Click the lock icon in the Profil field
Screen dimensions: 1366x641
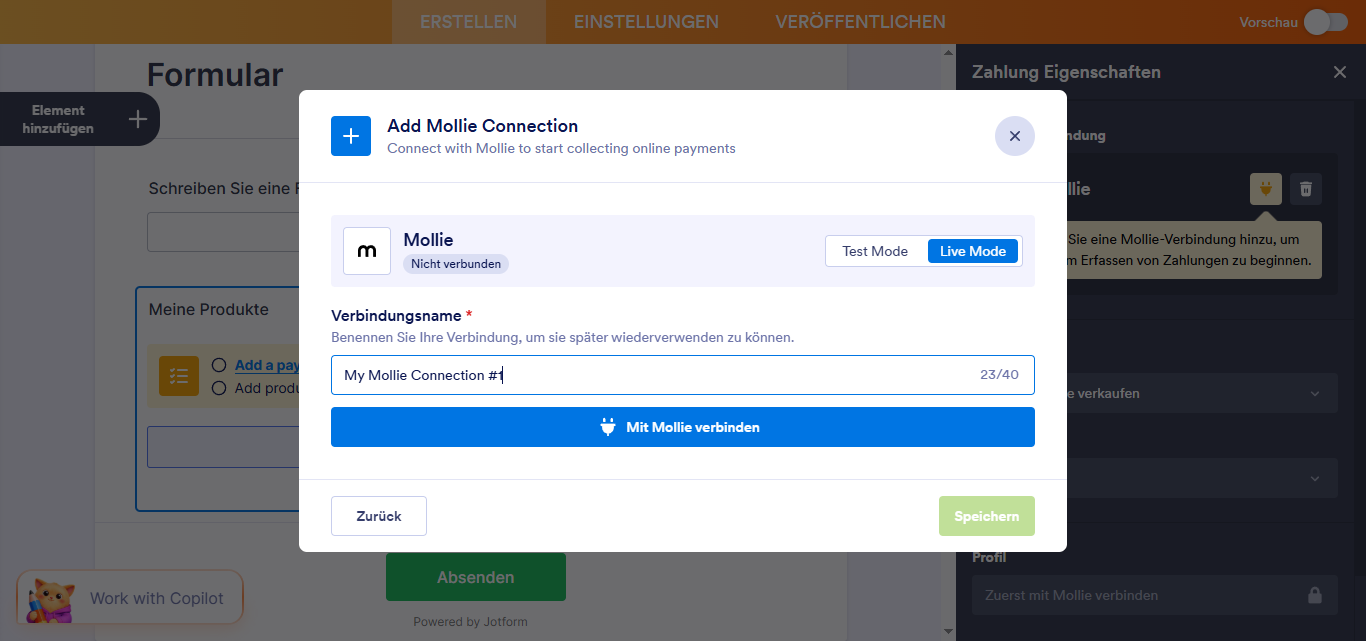[x=1314, y=594]
